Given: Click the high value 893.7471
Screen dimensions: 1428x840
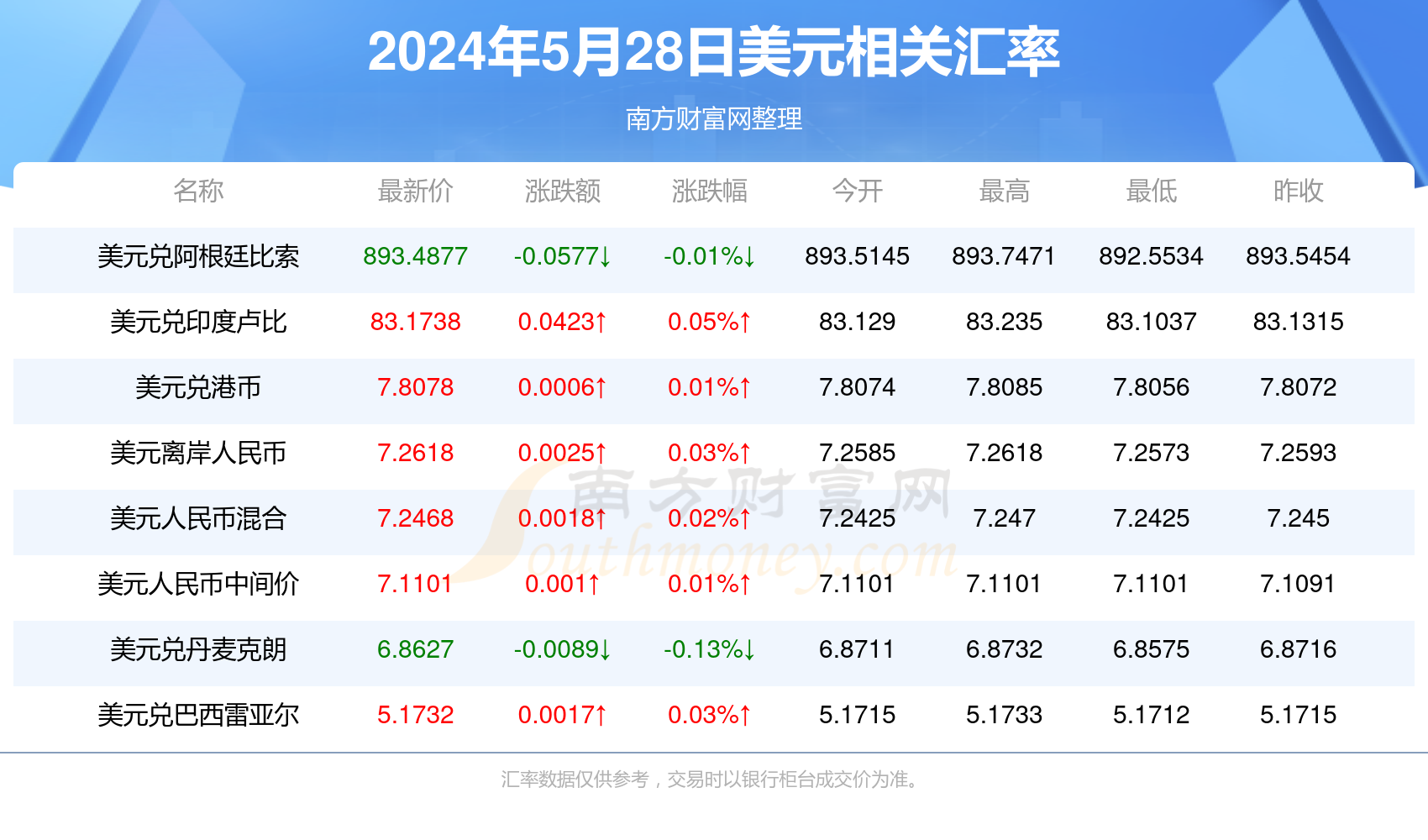Looking at the screenshot, I should tap(1004, 256).
